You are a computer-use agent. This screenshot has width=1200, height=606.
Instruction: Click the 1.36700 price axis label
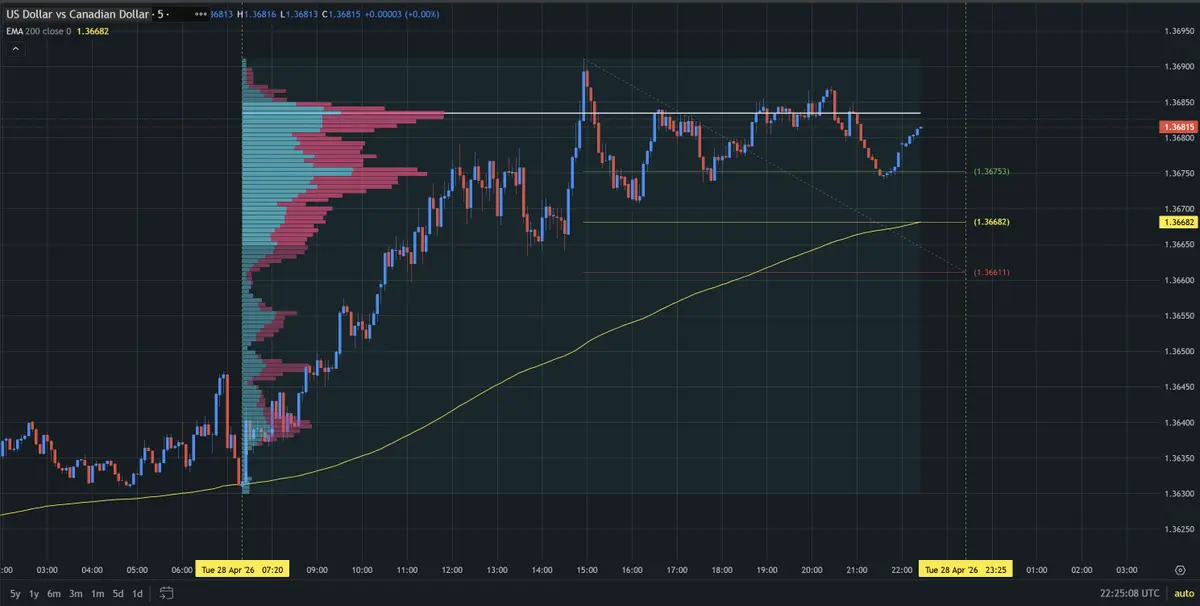tap(1180, 209)
